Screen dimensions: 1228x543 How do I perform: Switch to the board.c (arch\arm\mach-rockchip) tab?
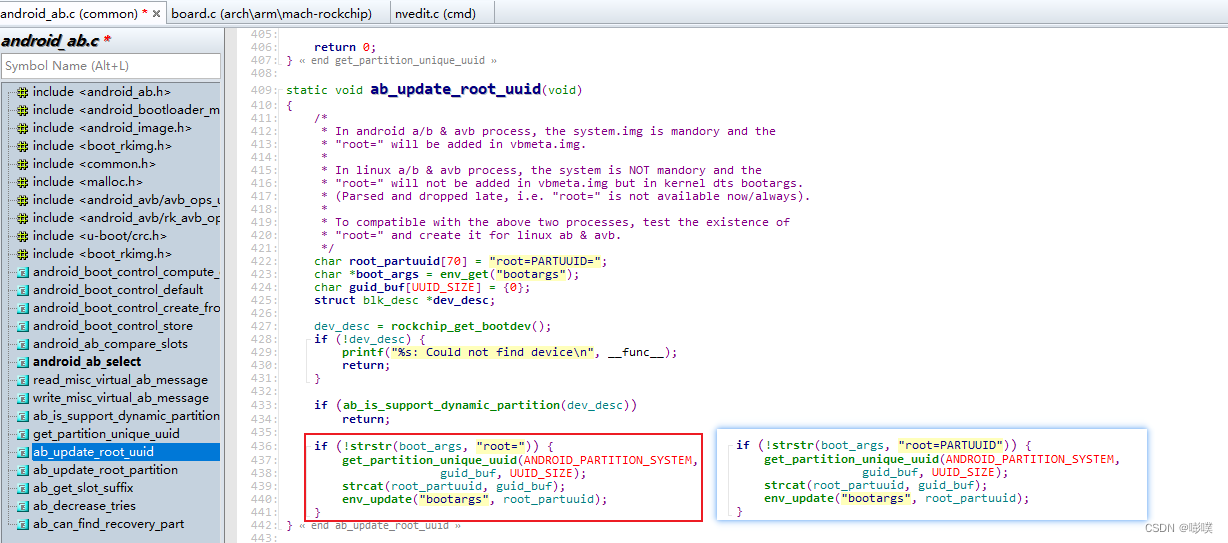(x=272, y=13)
